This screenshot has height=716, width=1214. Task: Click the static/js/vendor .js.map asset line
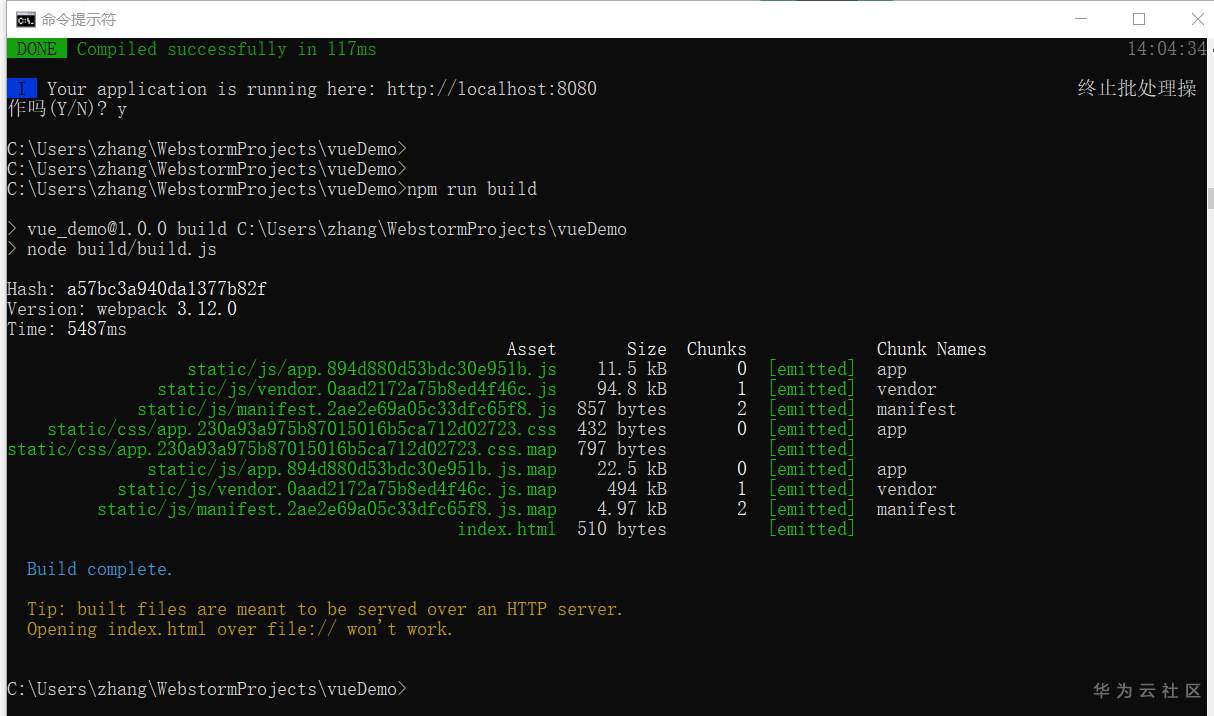pyautogui.click(x=336, y=489)
